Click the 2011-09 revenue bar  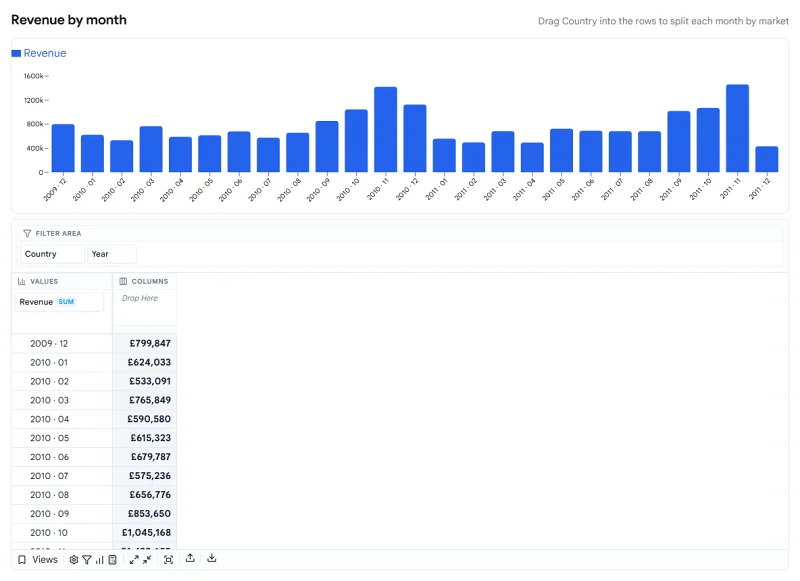coord(679,141)
